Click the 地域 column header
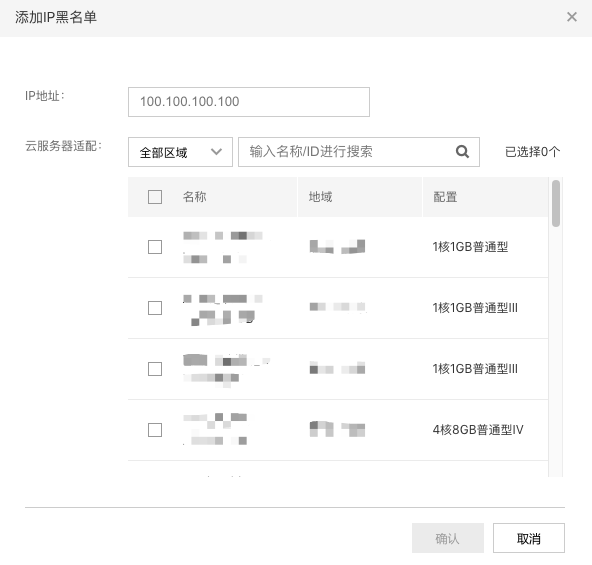 321,197
